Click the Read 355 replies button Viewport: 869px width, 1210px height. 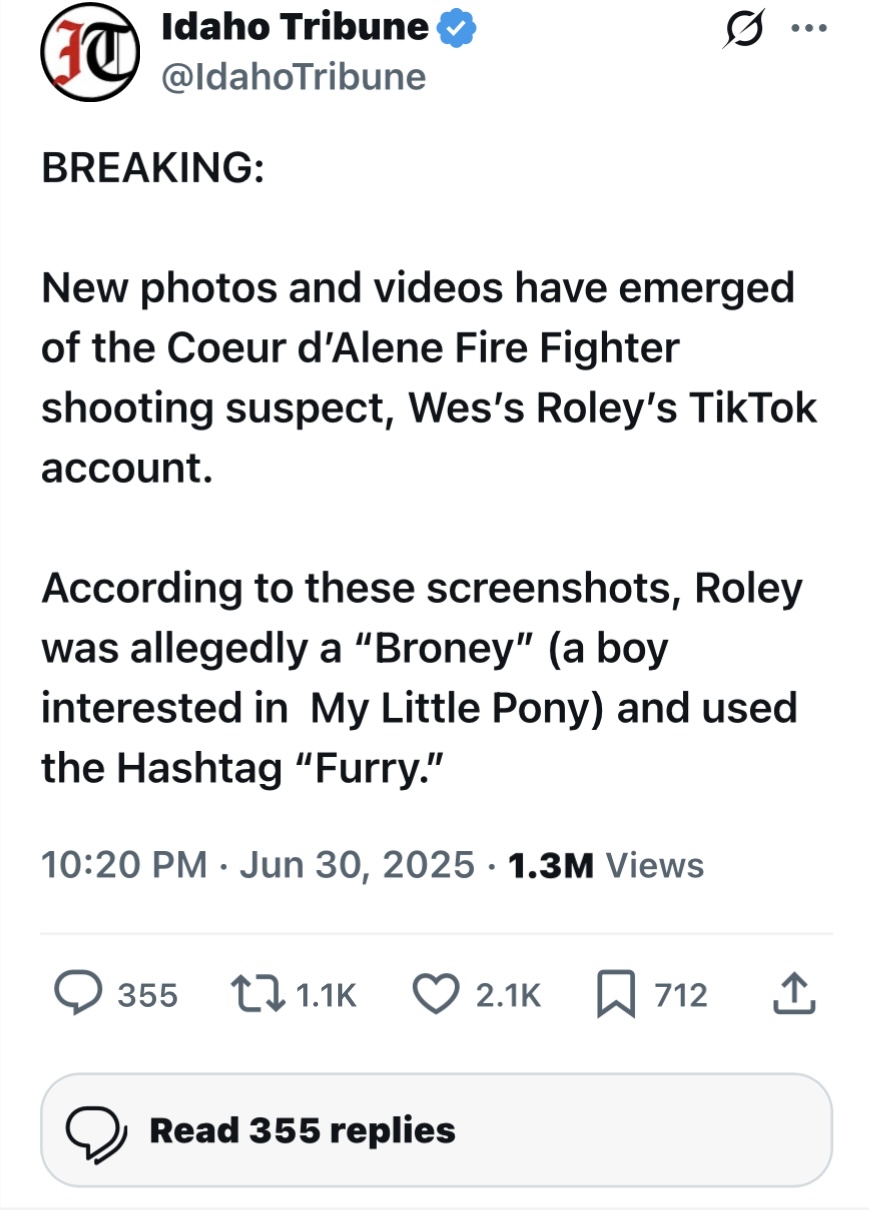coord(436,1130)
